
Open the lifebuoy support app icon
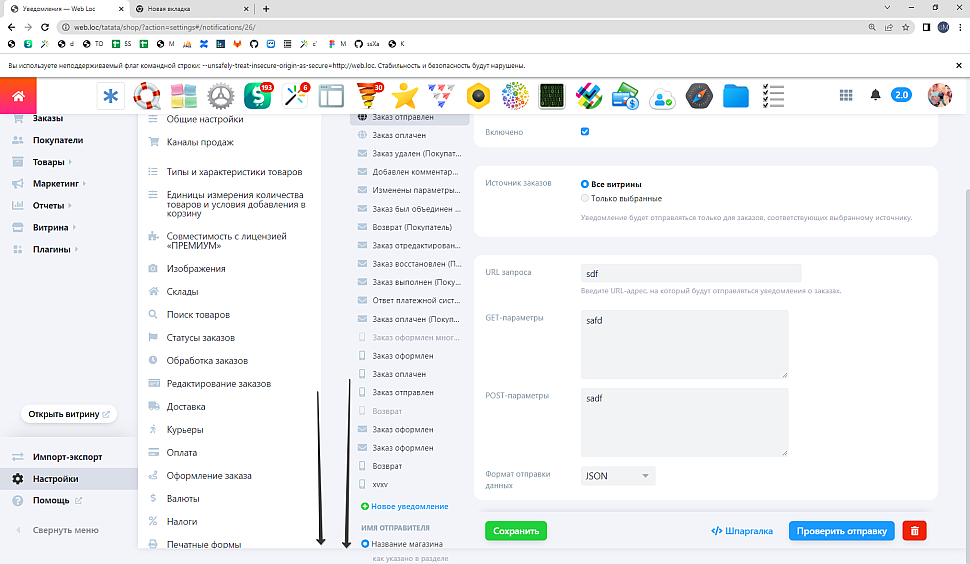pos(148,96)
